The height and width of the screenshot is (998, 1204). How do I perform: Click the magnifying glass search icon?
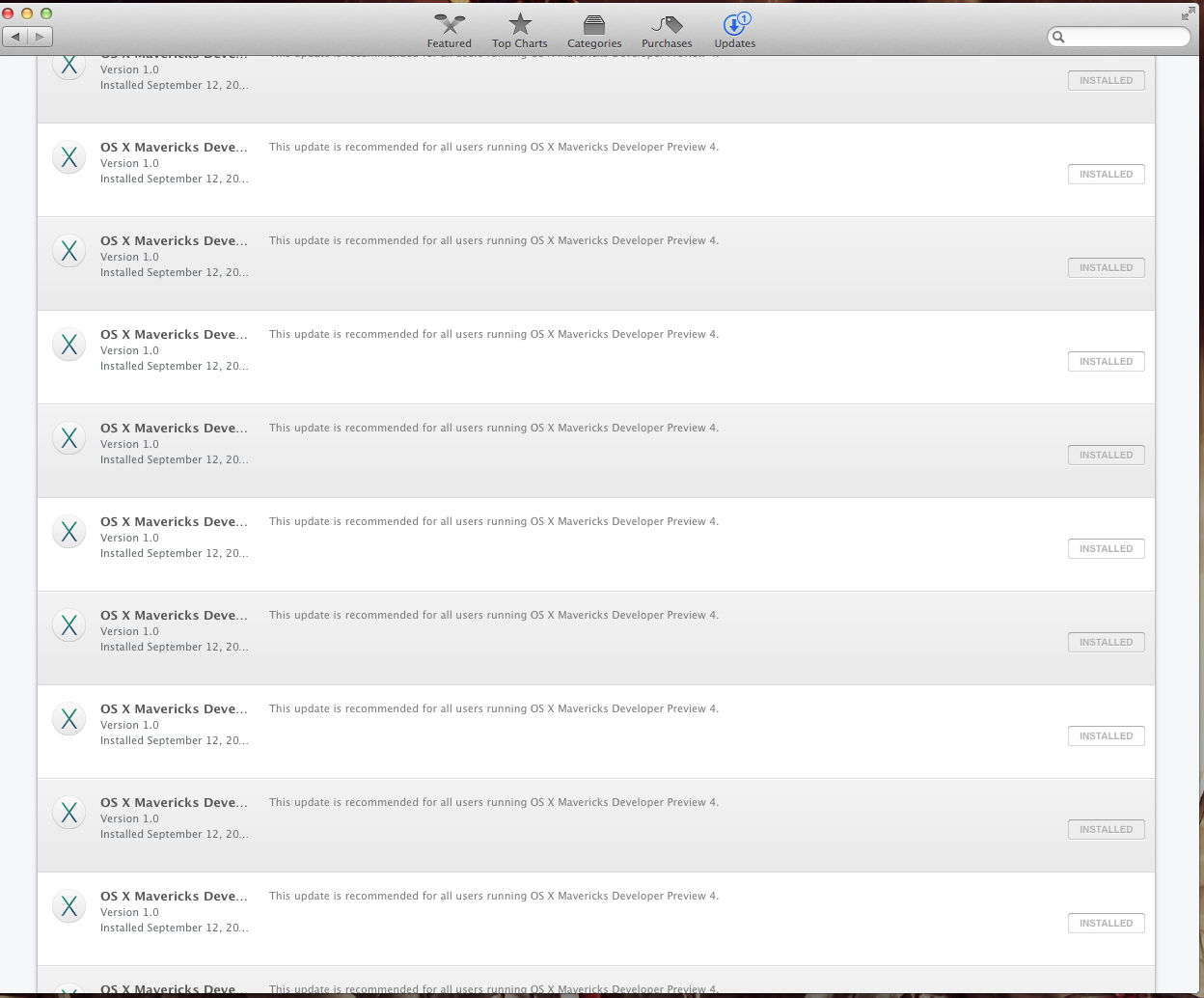[1058, 37]
